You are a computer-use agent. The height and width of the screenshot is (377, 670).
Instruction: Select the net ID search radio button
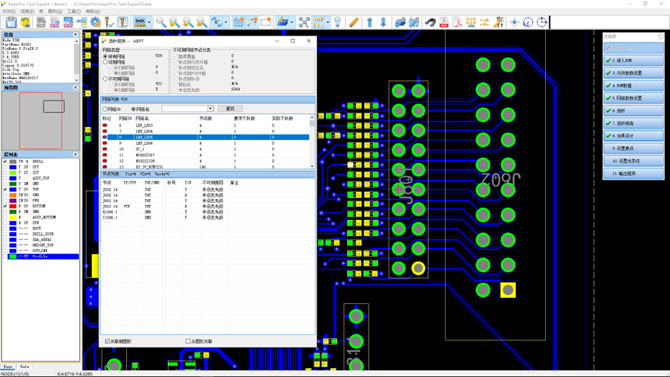[105, 109]
